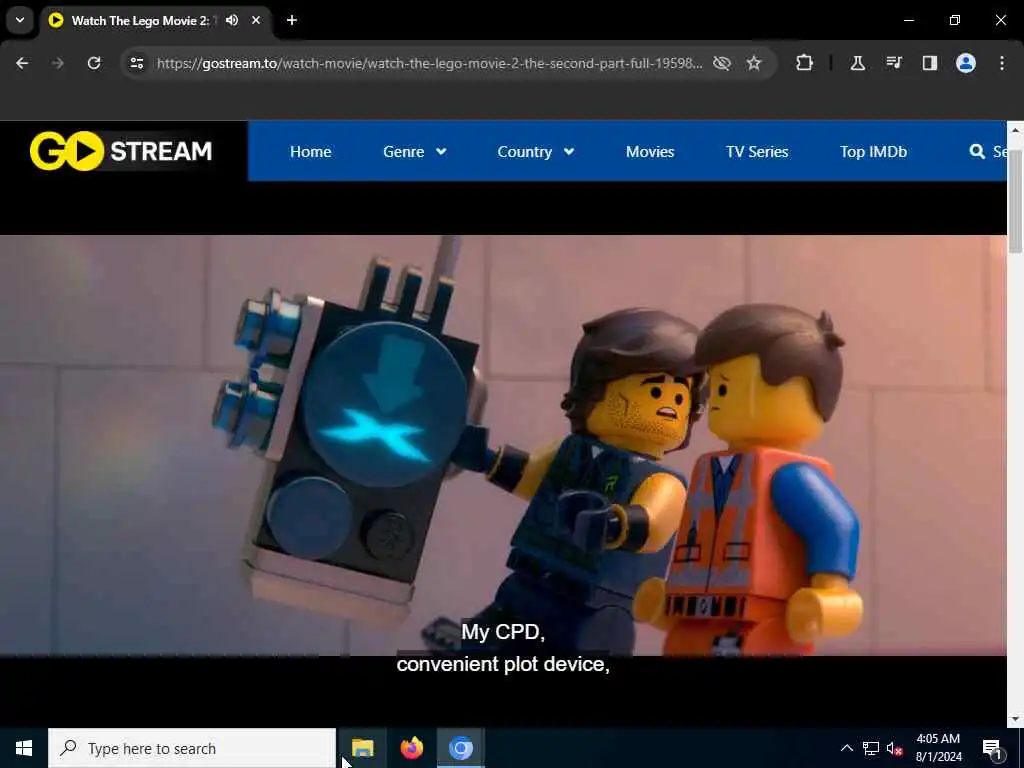
Task: Click the muted volume tray icon
Action: [x=894, y=748]
